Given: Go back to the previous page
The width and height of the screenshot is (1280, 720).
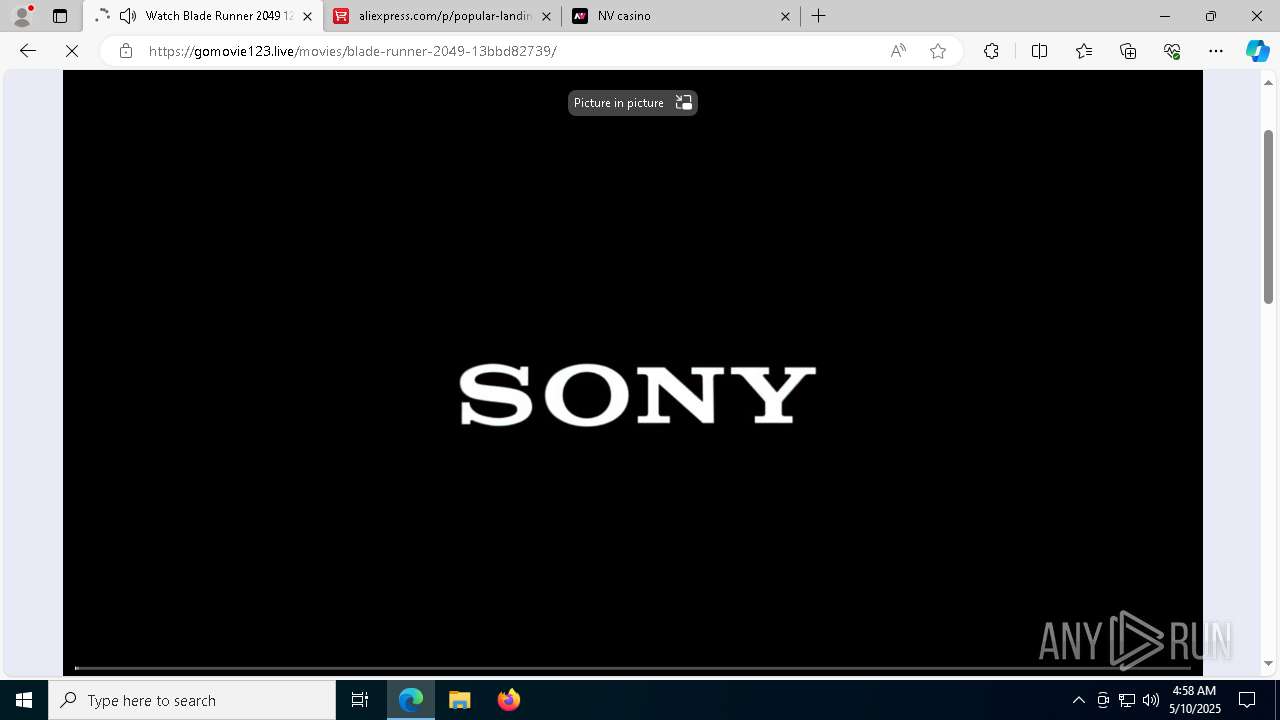Looking at the screenshot, I should point(28,51).
